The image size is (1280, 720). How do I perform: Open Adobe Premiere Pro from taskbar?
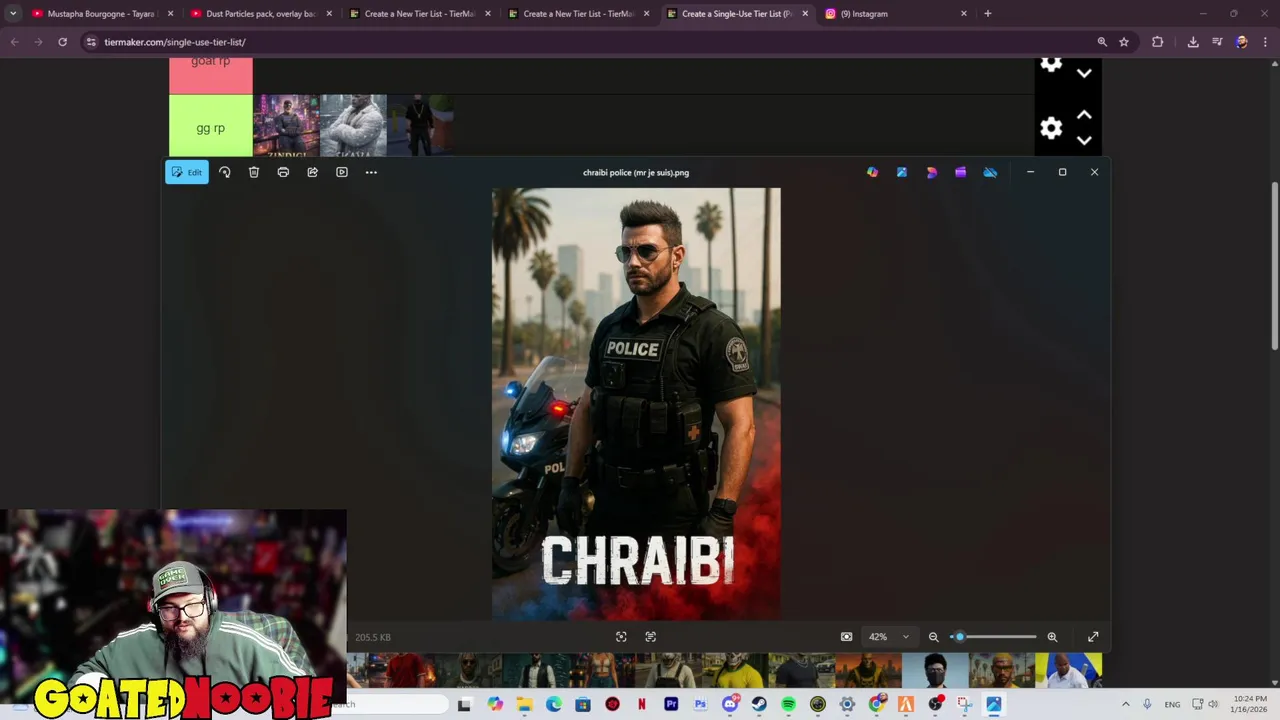tap(671, 704)
